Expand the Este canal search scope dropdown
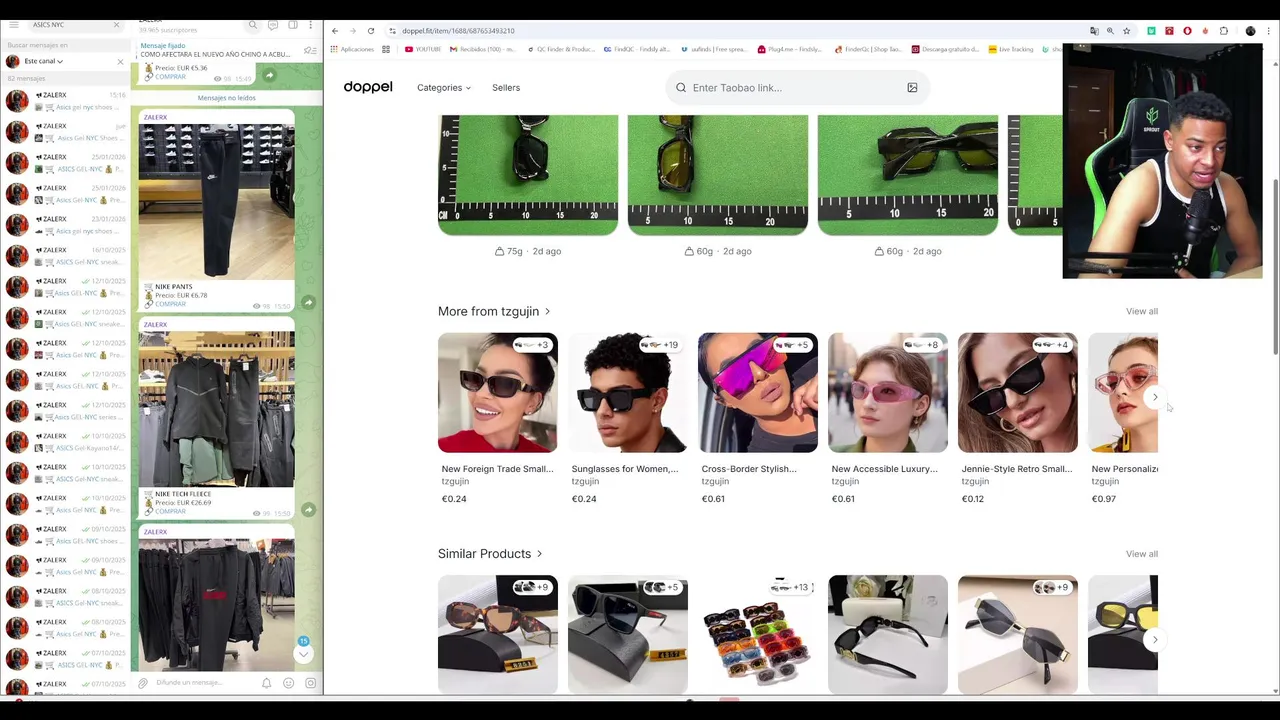Viewport: 1280px width, 720px height. 44,61
